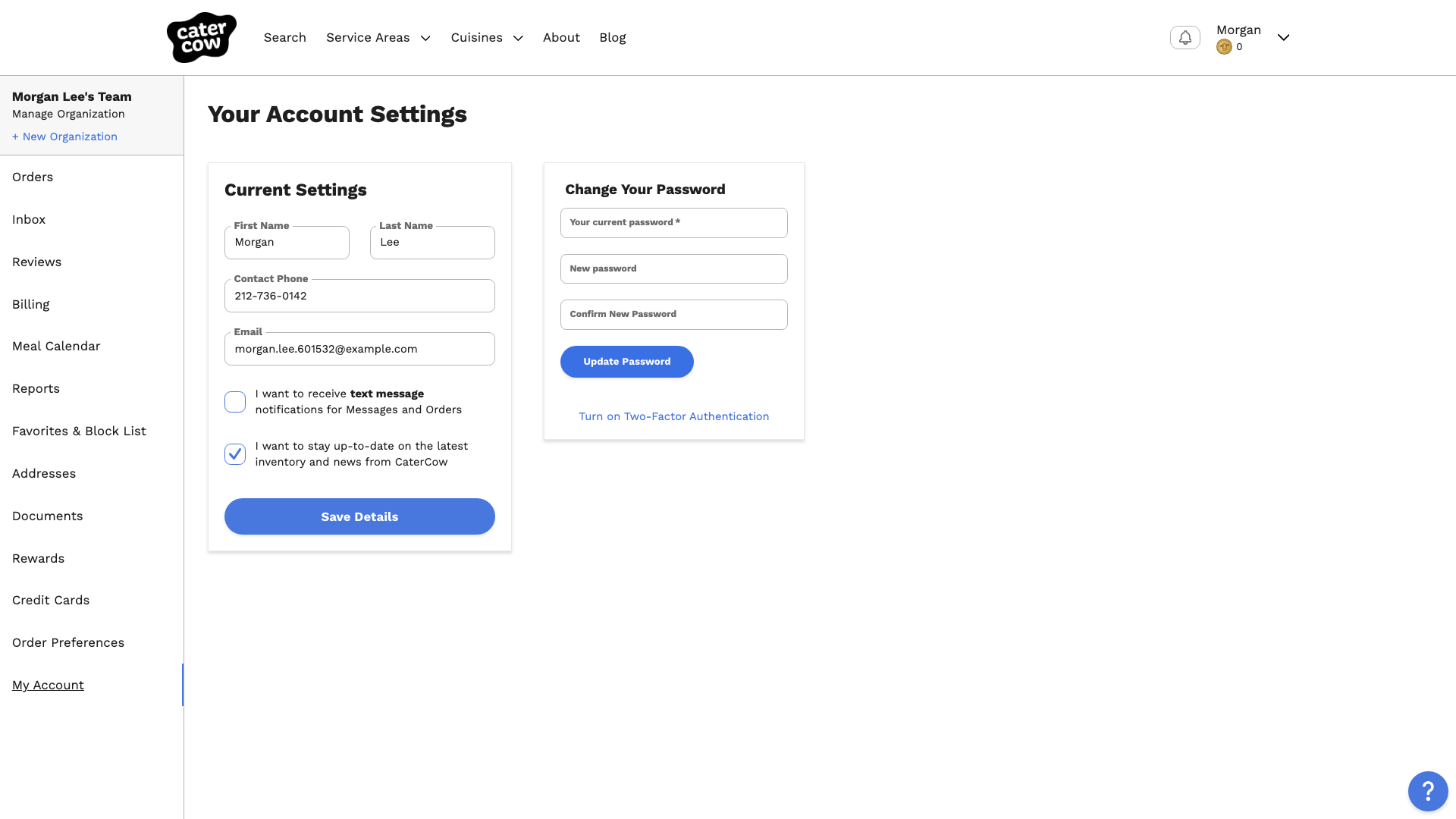1456x819 pixels.
Task: Go to Addresses in sidebar
Action: (44, 473)
